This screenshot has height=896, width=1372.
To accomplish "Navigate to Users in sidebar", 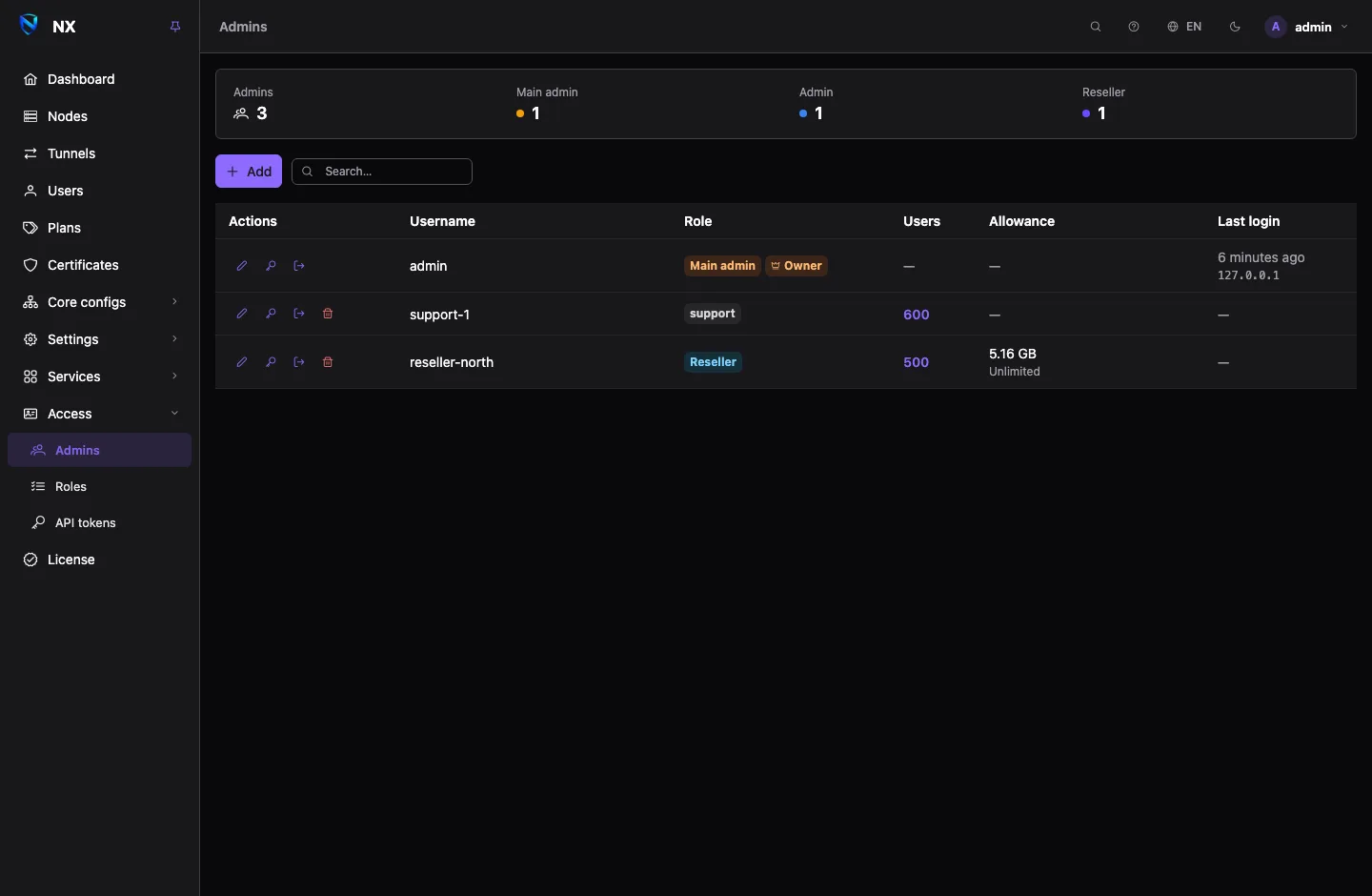I will tap(99, 191).
